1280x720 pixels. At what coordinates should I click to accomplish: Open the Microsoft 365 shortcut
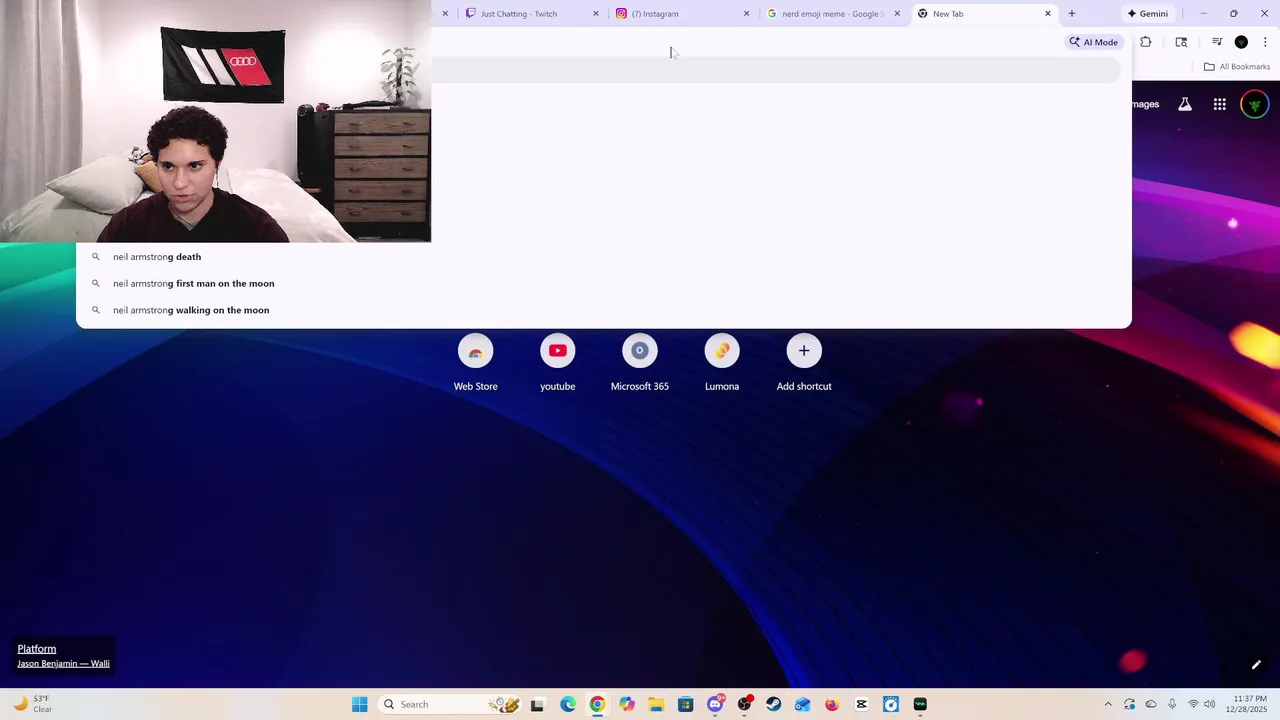[x=640, y=363]
